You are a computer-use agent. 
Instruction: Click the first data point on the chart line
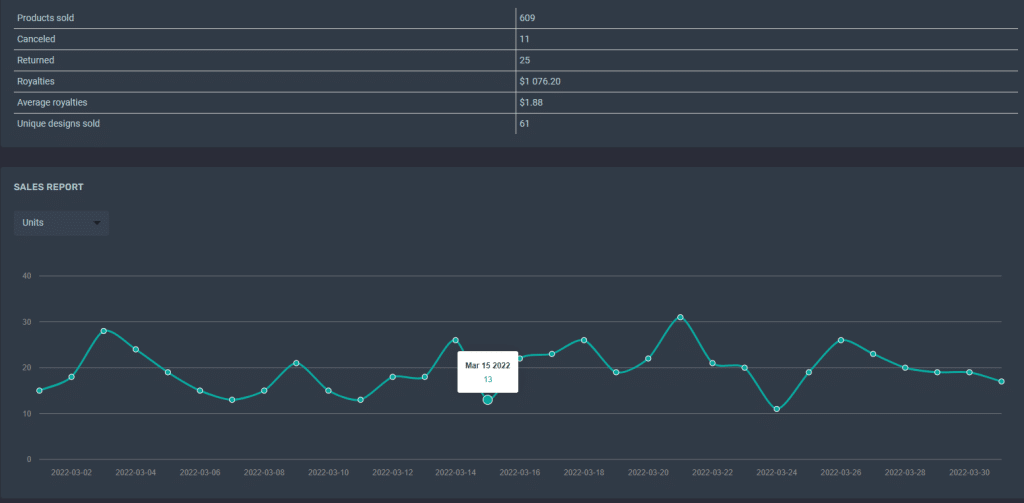[39, 391]
